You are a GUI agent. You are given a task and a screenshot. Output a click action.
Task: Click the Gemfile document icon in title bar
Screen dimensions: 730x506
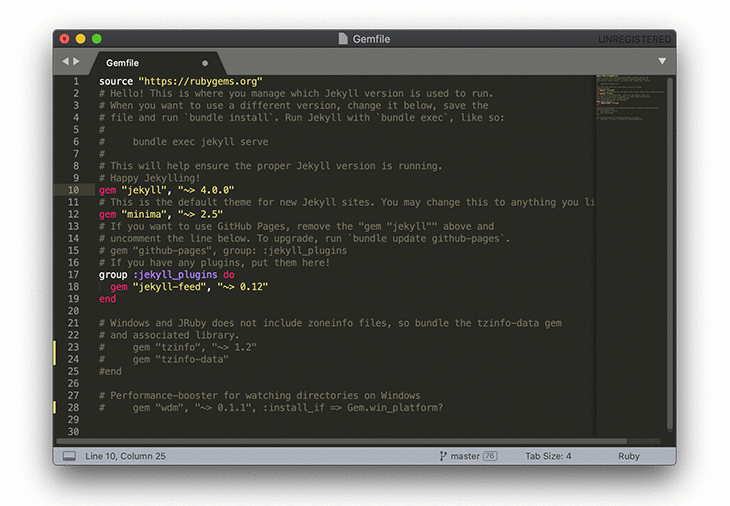click(343, 39)
